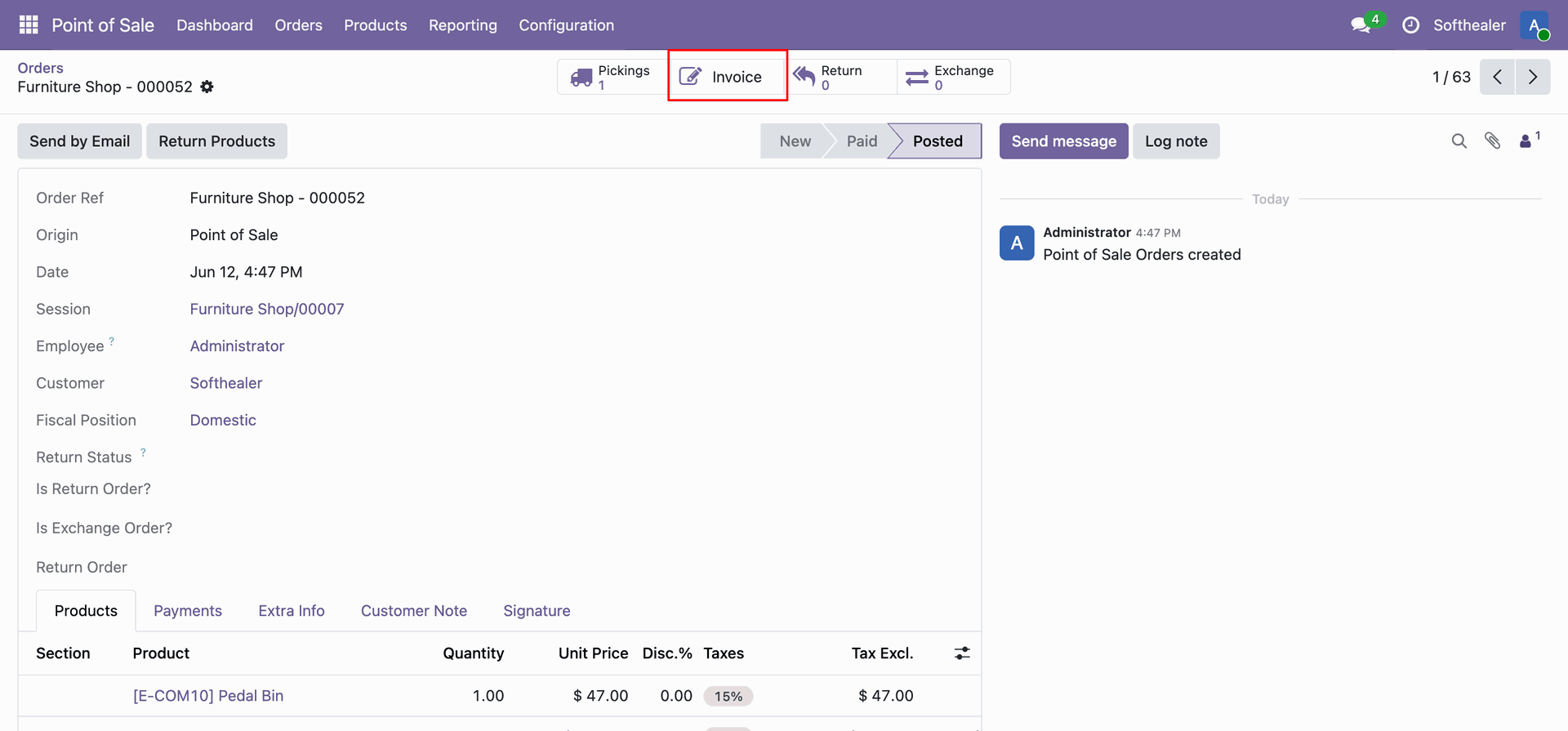Search messages in chatter magnifier icon

1459,141
